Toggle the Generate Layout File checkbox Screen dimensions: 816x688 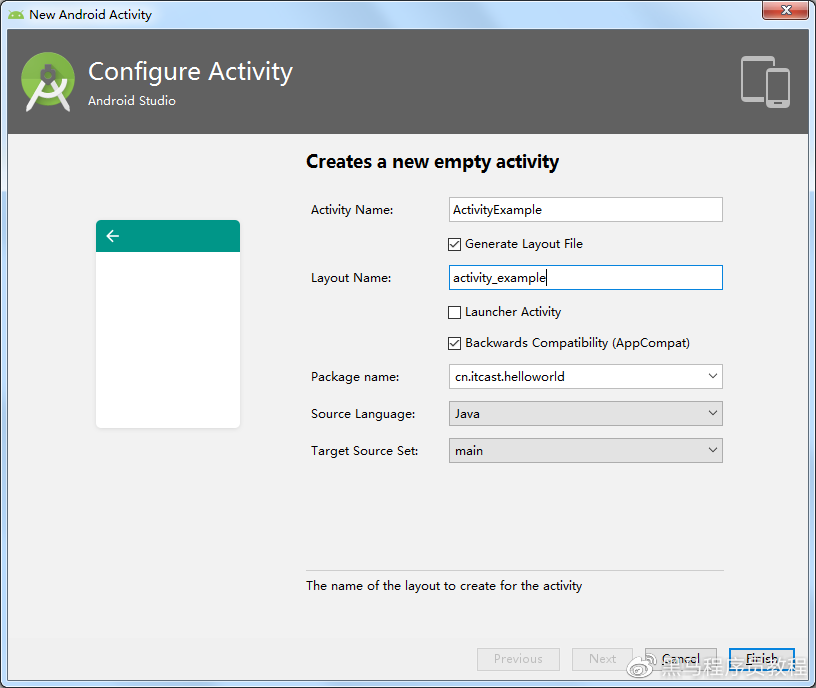pos(454,244)
